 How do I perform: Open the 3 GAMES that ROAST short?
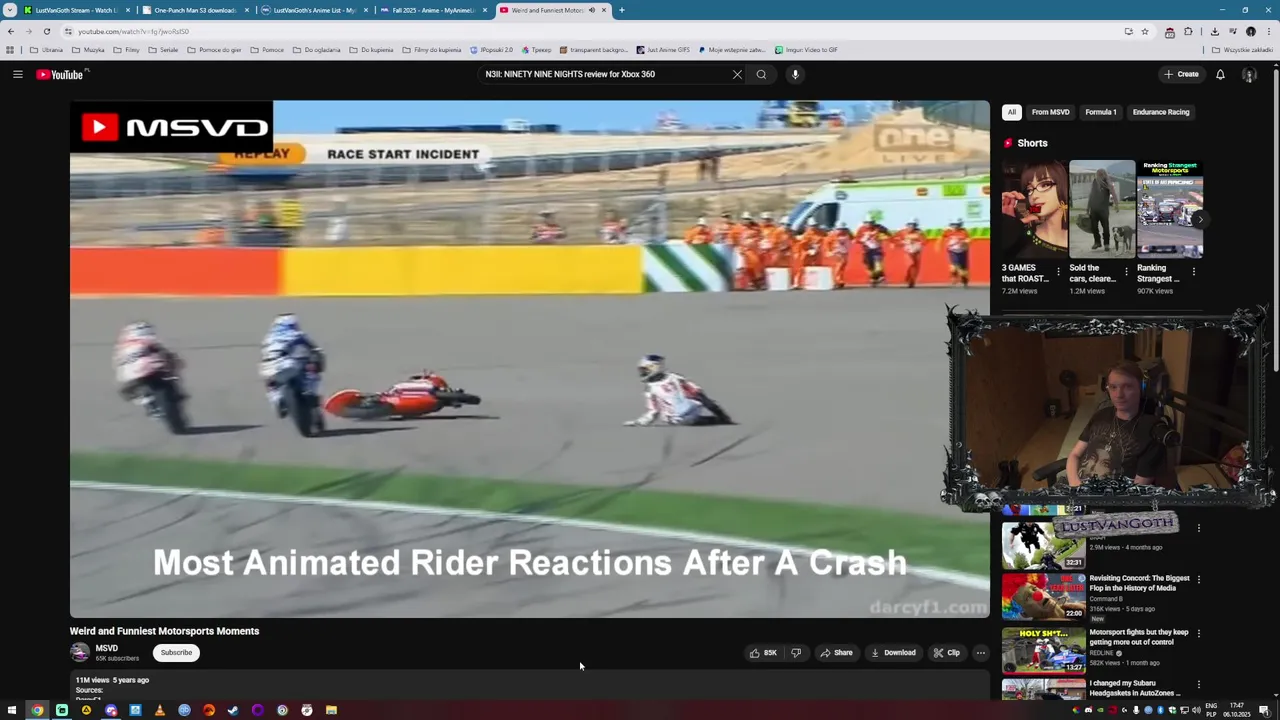point(1035,209)
